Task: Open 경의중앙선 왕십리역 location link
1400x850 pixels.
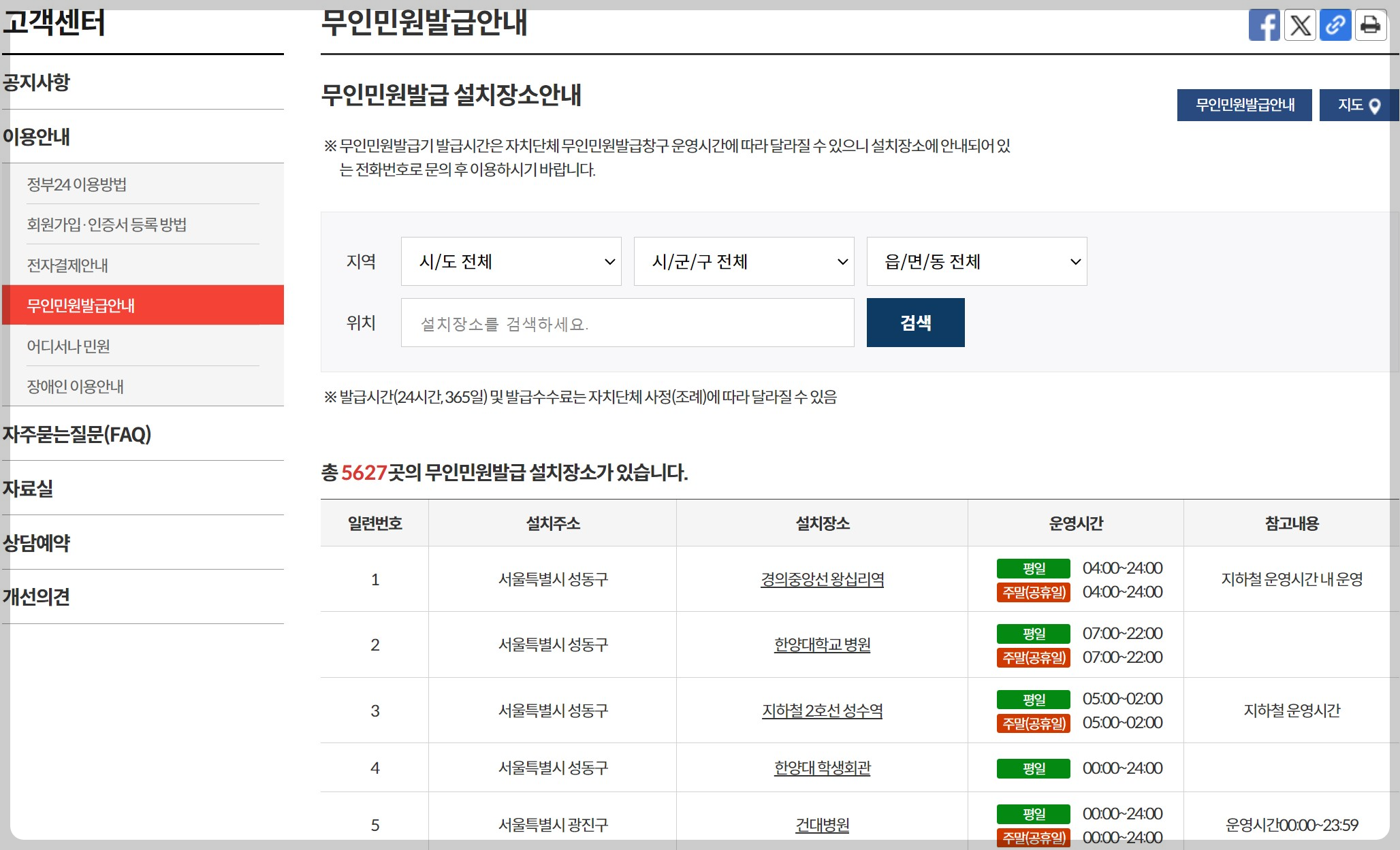Action: pos(822,579)
